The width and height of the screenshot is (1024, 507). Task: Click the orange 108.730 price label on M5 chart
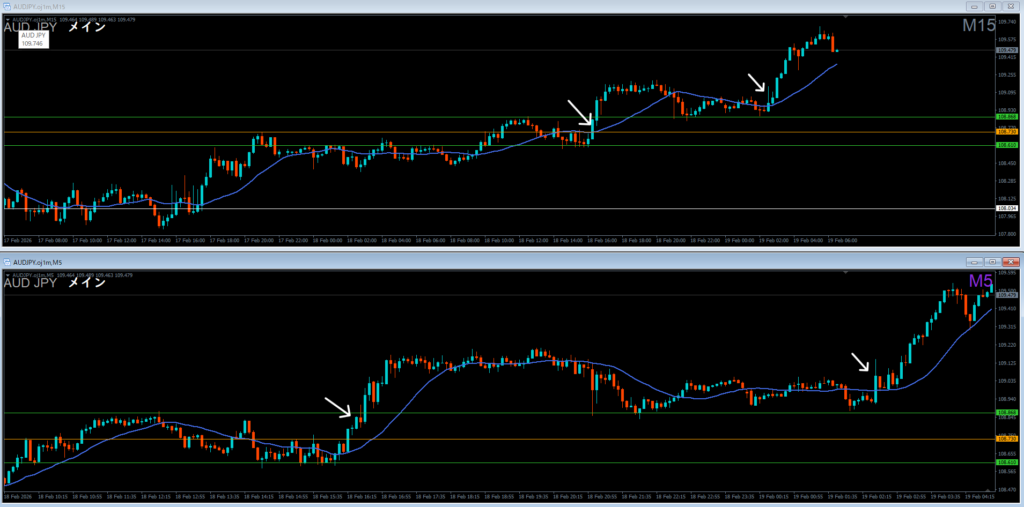[x=1006, y=439]
